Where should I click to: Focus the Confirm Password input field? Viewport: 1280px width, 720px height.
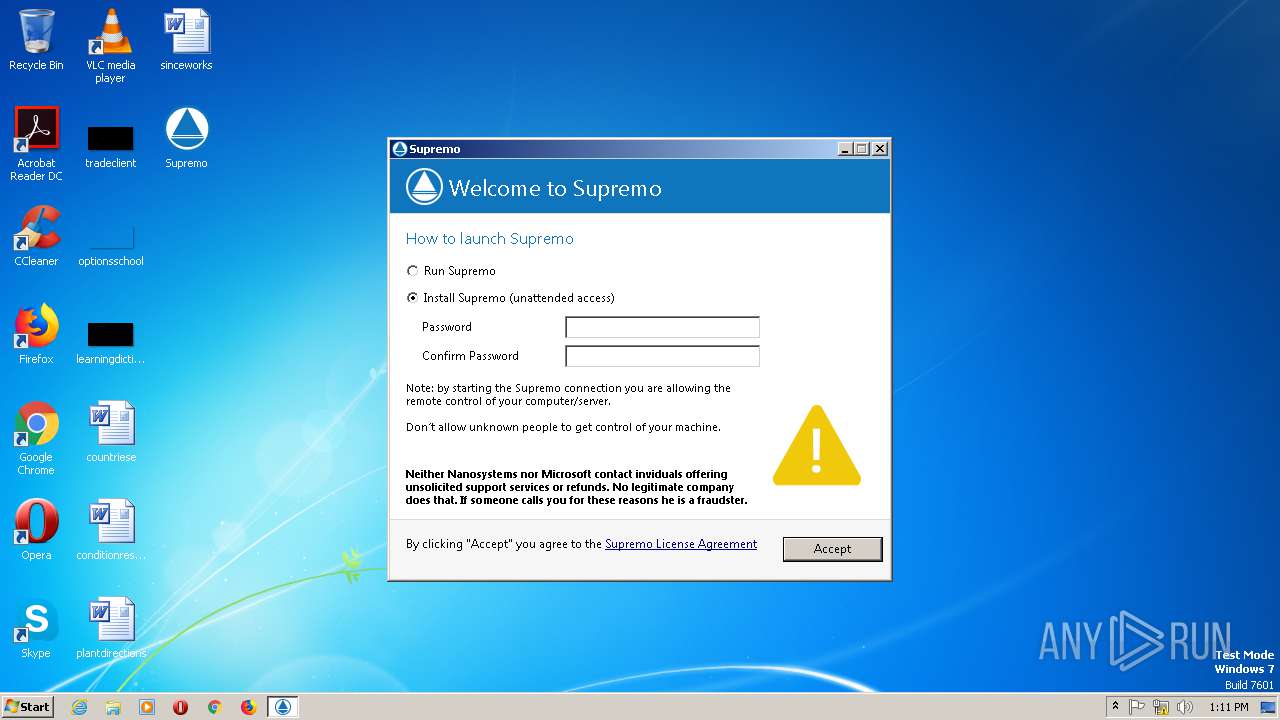[x=662, y=356]
